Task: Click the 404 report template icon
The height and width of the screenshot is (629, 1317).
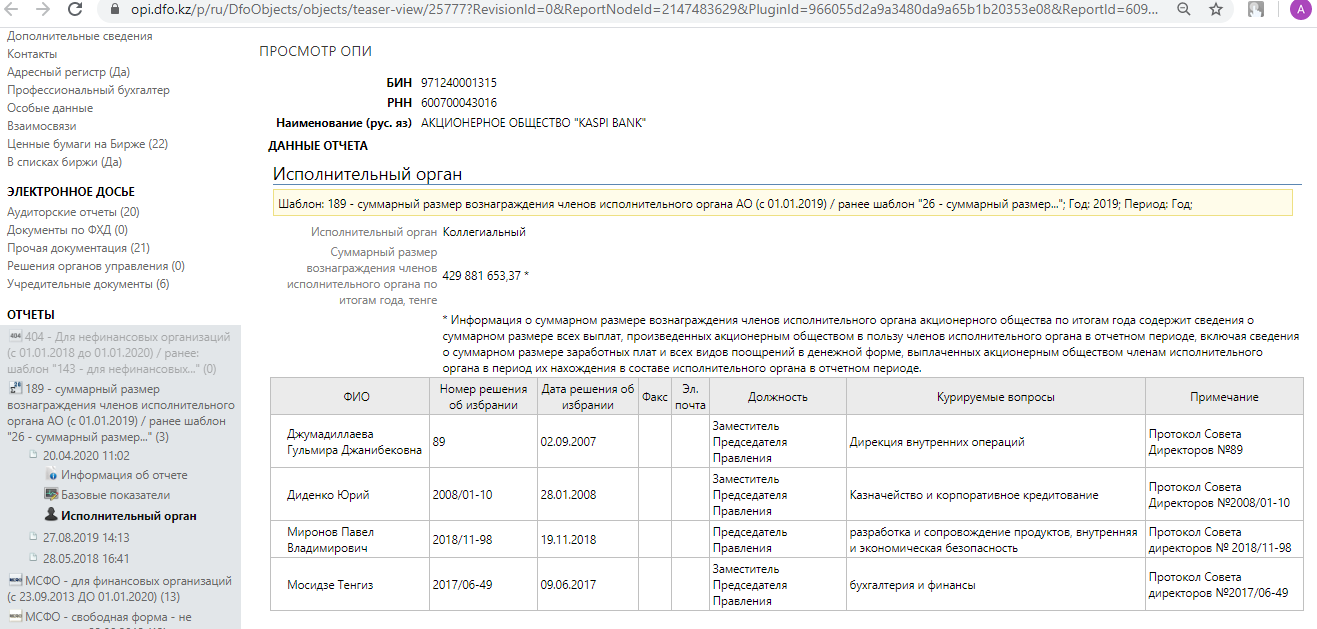Action: tap(15, 337)
